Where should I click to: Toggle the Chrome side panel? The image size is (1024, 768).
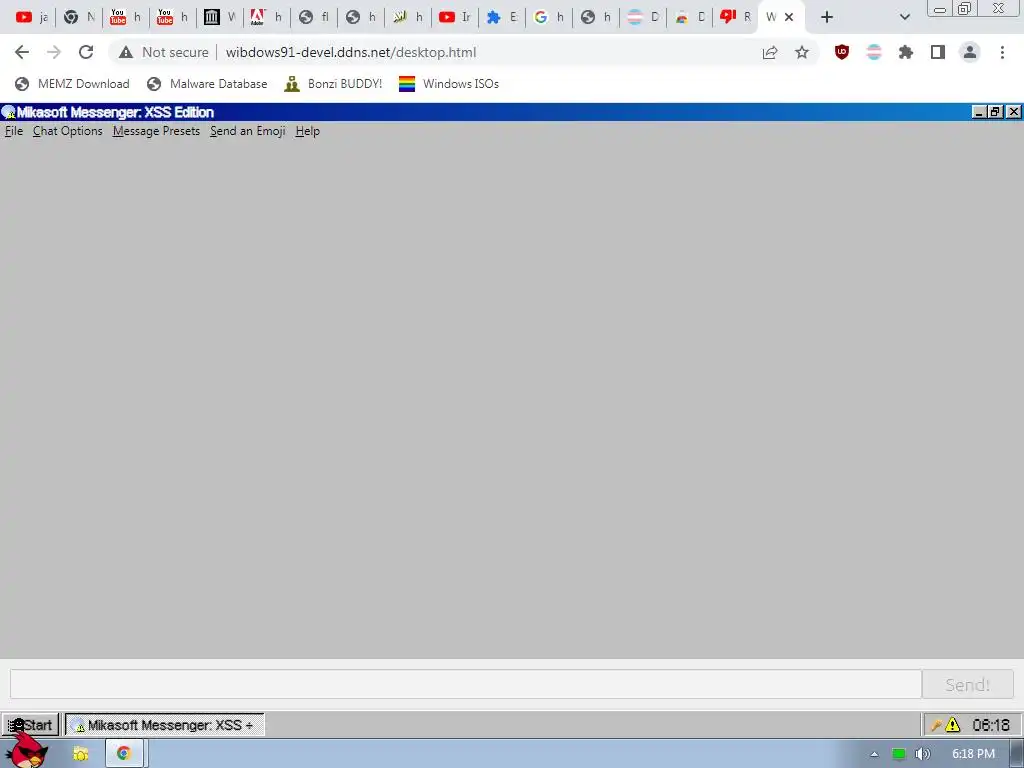(x=938, y=52)
